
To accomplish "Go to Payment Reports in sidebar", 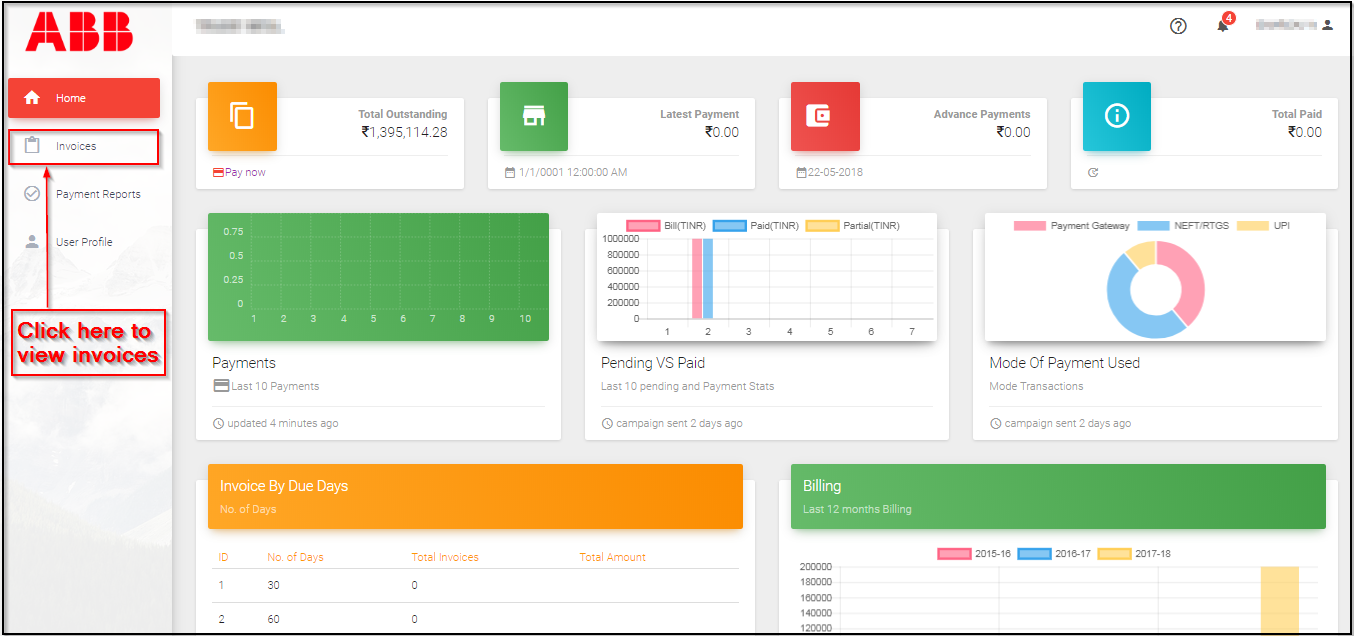I will [97, 194].
